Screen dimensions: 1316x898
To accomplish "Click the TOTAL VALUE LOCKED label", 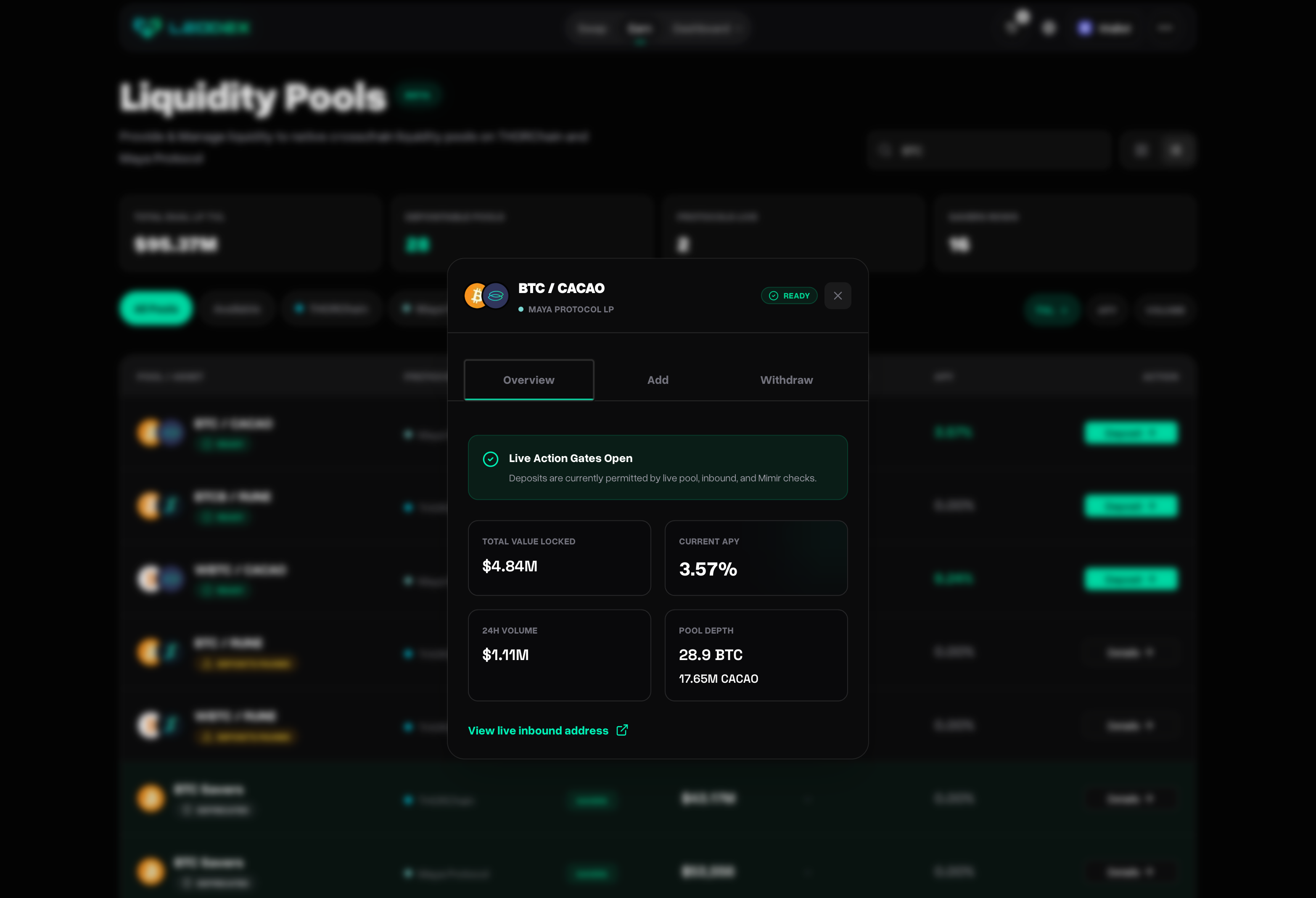I will 529,541.
